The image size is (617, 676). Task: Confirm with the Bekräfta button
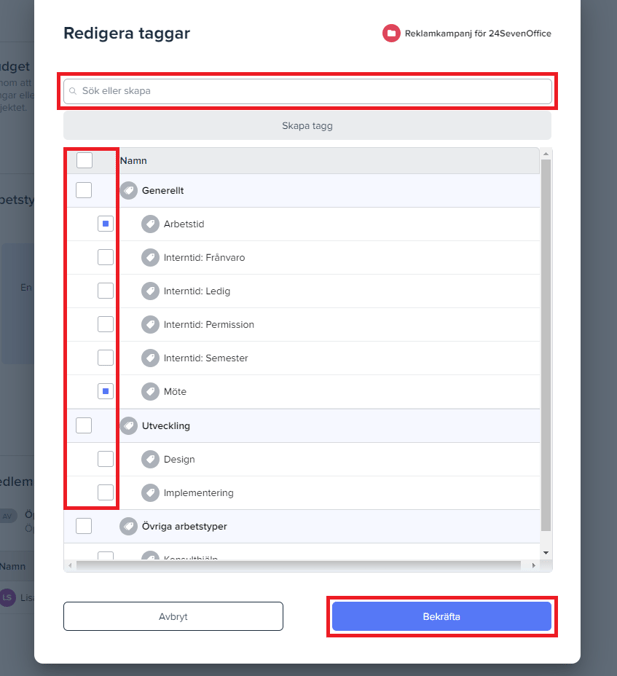(x=441, y=616)
